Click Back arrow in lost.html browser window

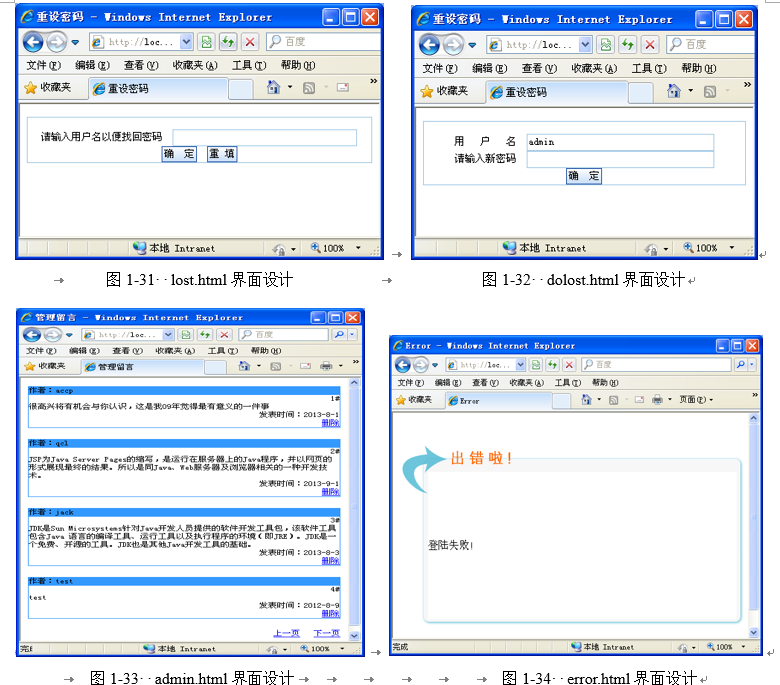[33, 42]
